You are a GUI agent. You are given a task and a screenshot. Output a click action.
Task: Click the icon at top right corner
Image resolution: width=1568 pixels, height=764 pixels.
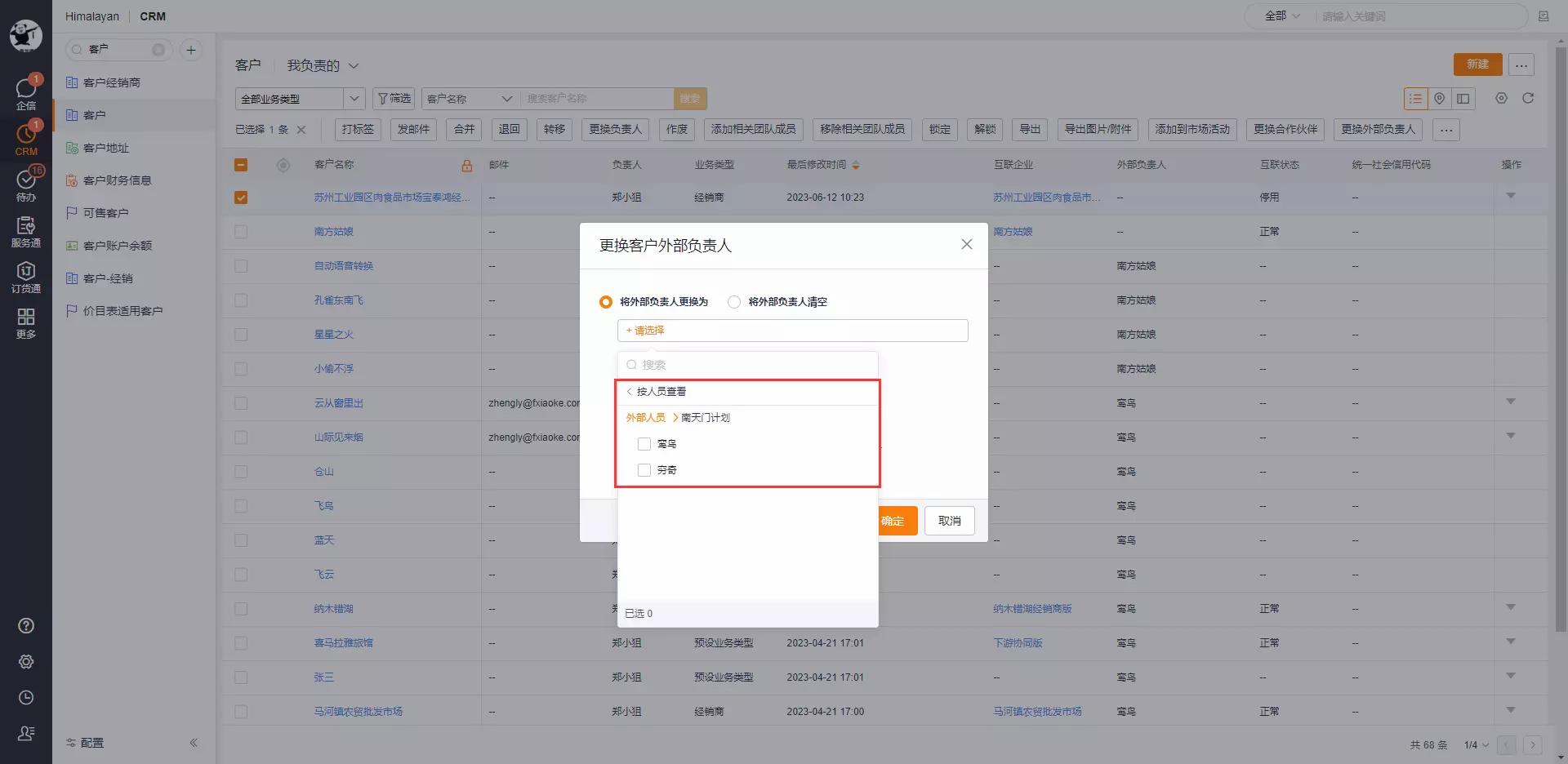(1543, 16)
